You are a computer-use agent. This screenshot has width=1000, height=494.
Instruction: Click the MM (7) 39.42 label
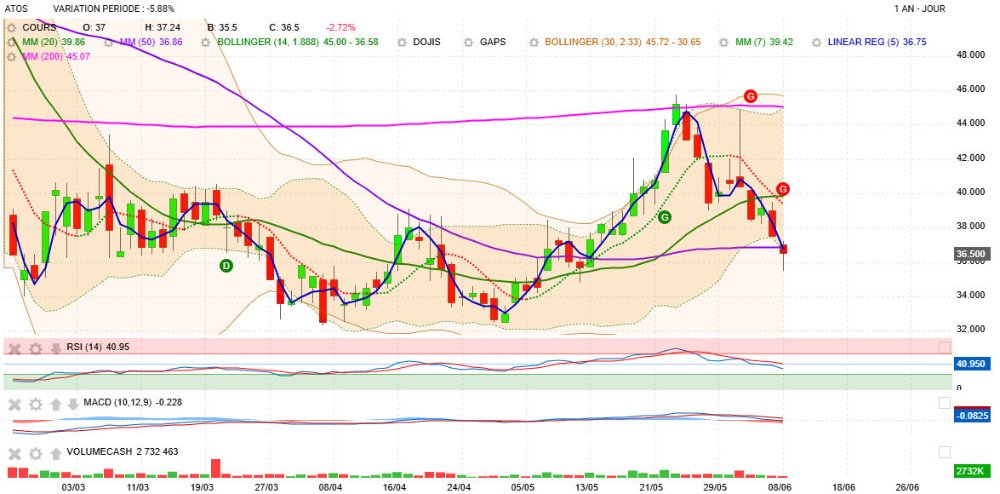coord(764,42)
